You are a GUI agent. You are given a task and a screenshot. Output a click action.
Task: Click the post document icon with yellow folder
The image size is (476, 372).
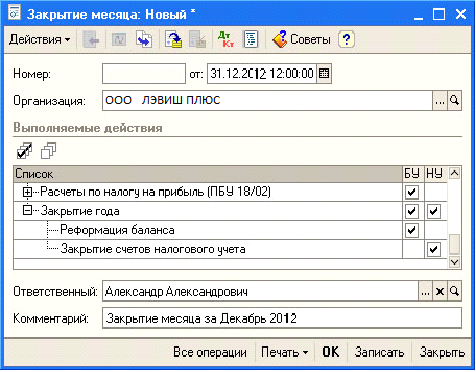point(174,40)
